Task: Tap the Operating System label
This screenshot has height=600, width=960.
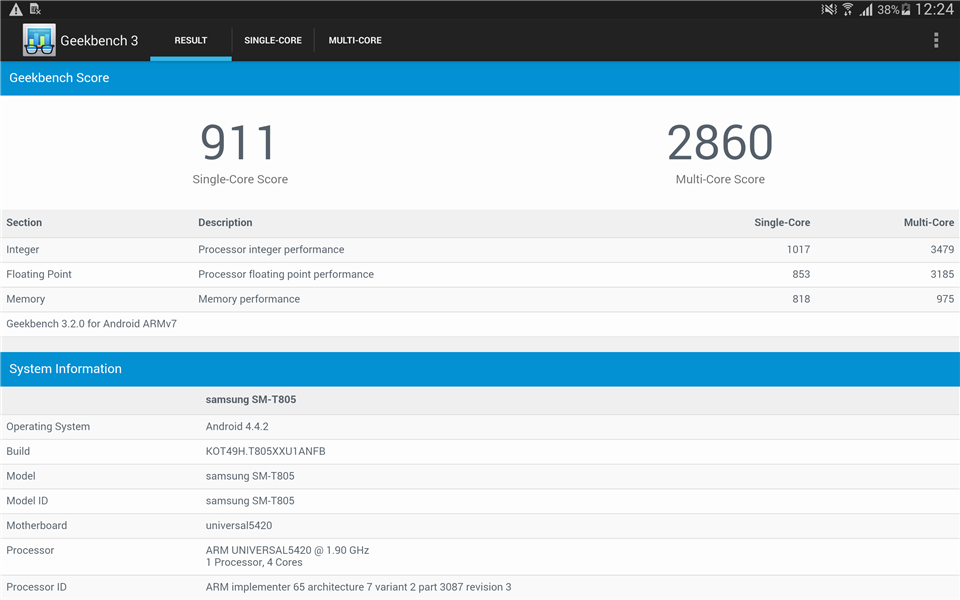Action: click(48, 426)
